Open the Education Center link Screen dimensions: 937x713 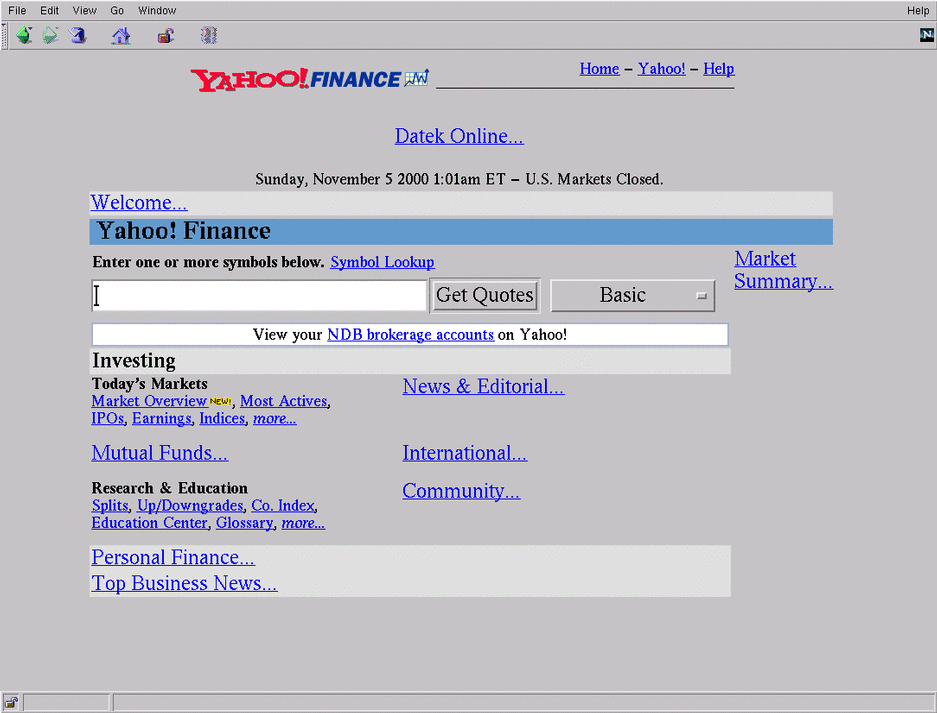click(x=149, y=523)
